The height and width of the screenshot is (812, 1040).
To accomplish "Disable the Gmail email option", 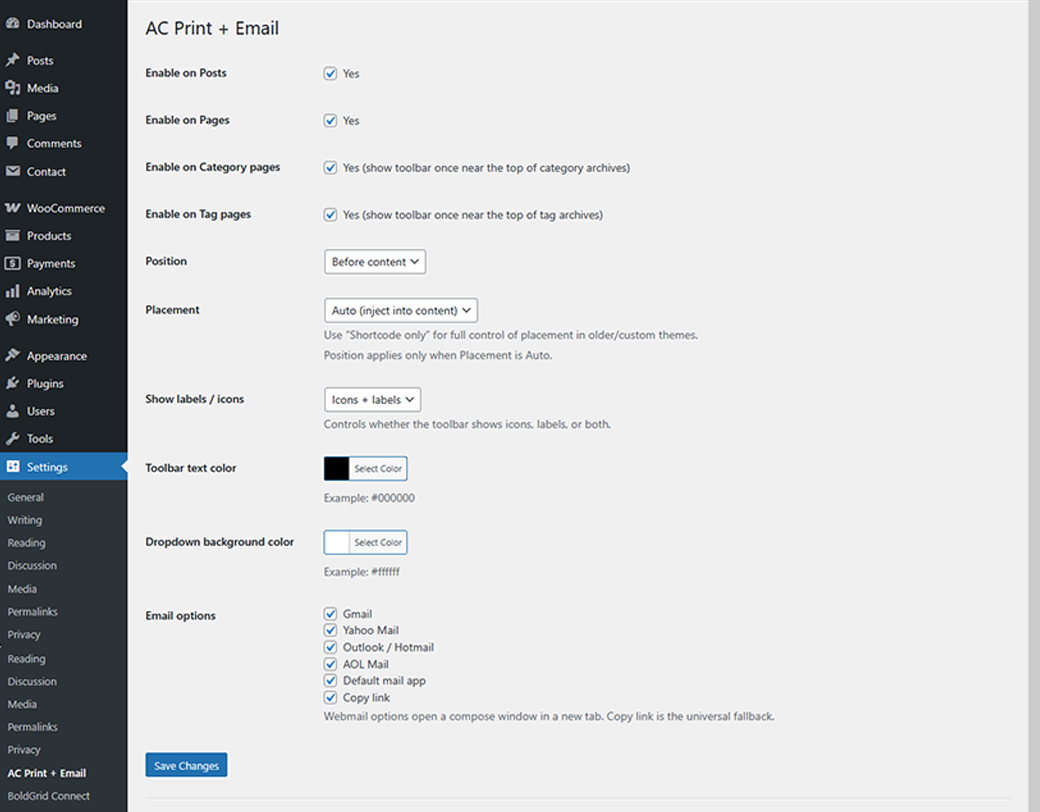I will point(330,614).
